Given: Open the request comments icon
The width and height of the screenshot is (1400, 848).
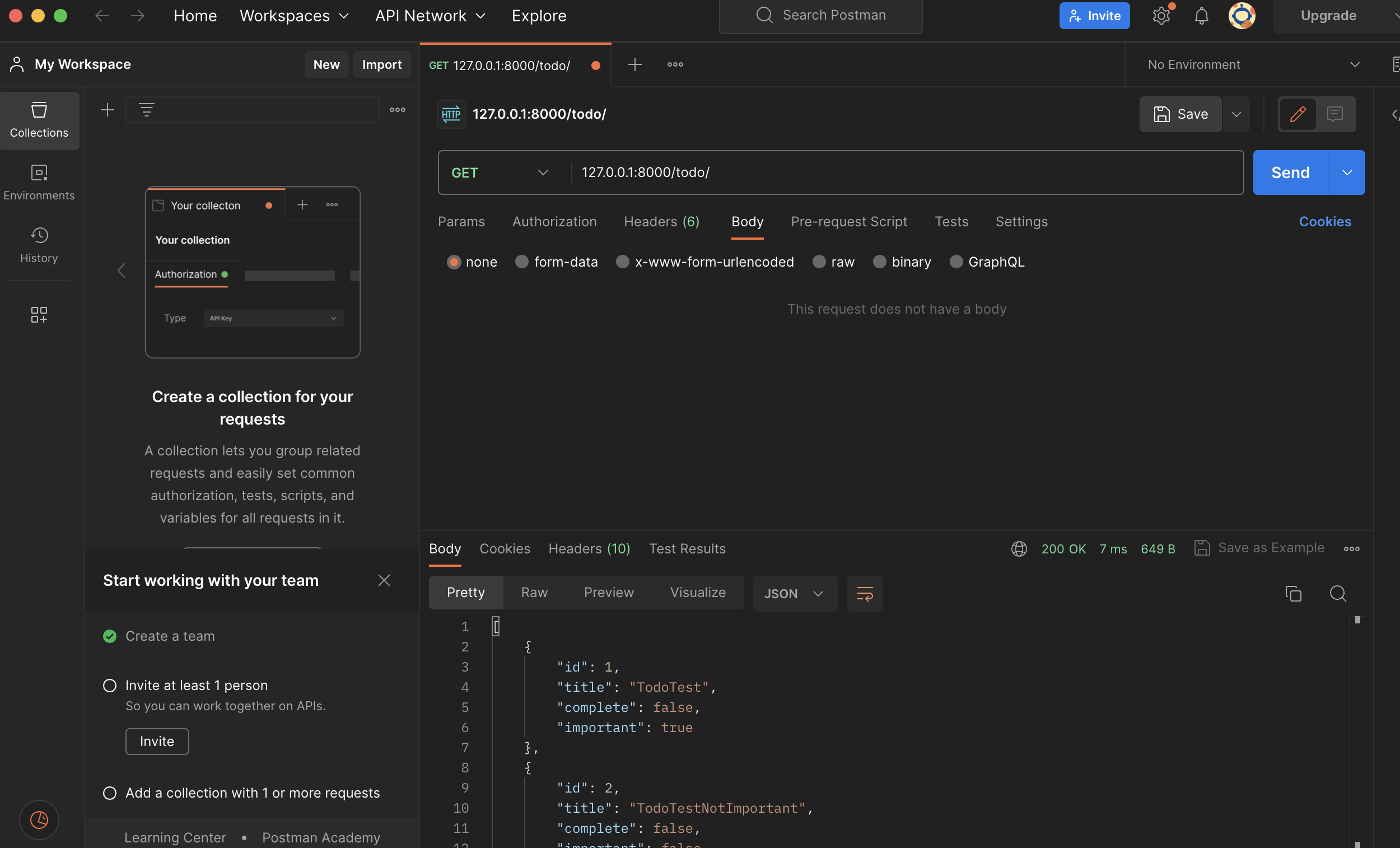Looking at the screenshot, I should click(1334, 114).
